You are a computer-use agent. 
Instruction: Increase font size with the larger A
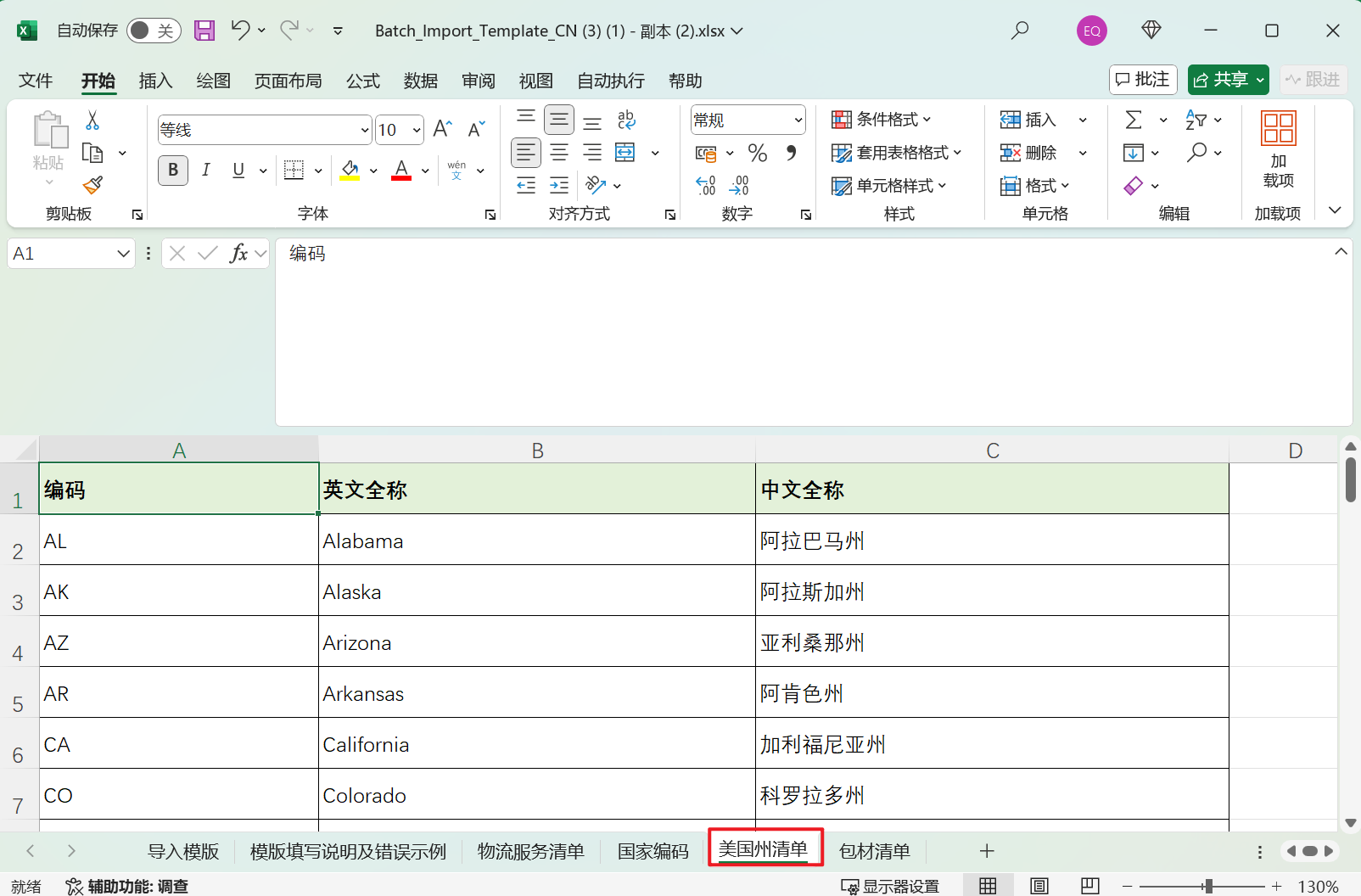tap(442, 129)
